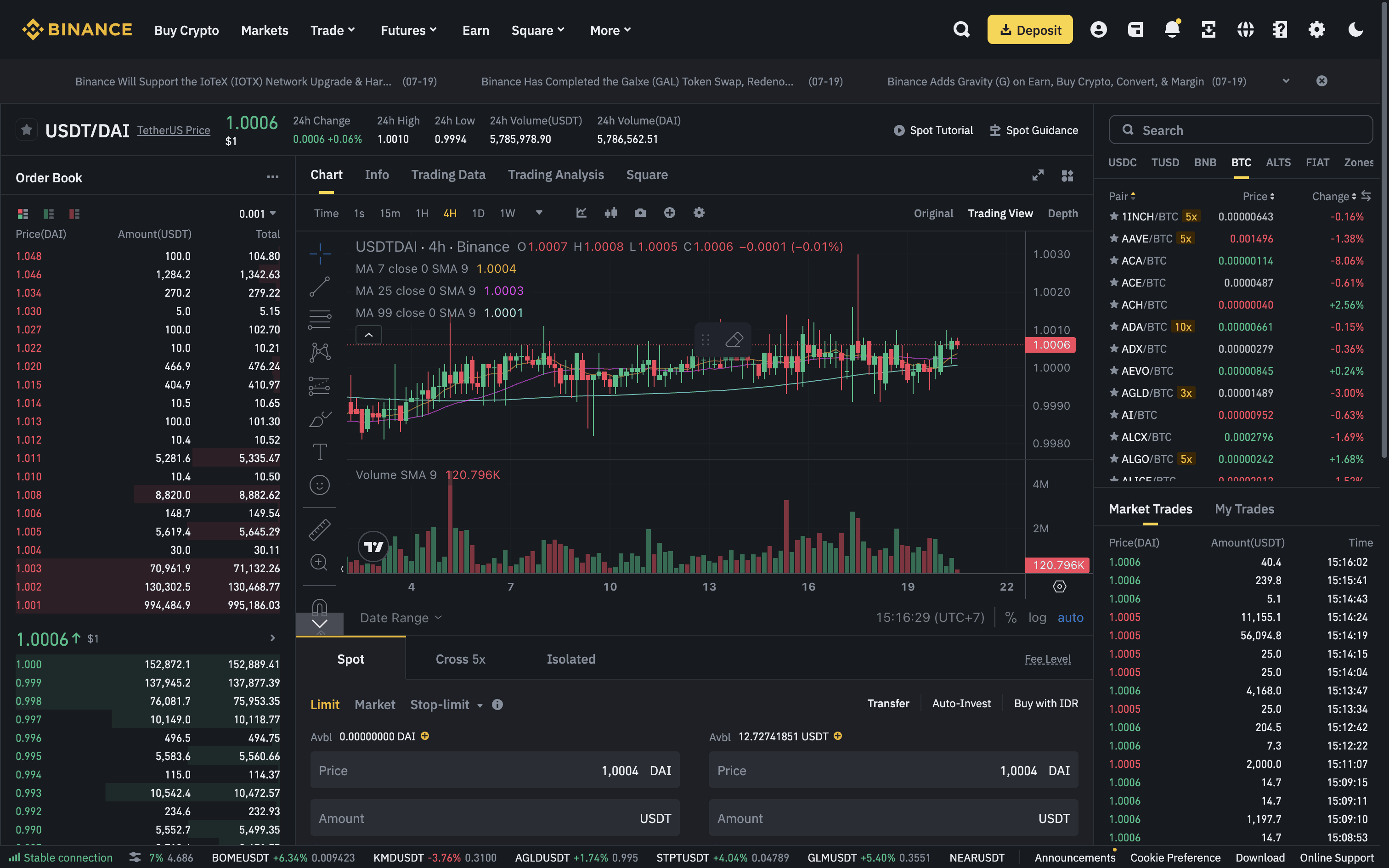
Task: Click the text annotation tool
Action: 319,452
